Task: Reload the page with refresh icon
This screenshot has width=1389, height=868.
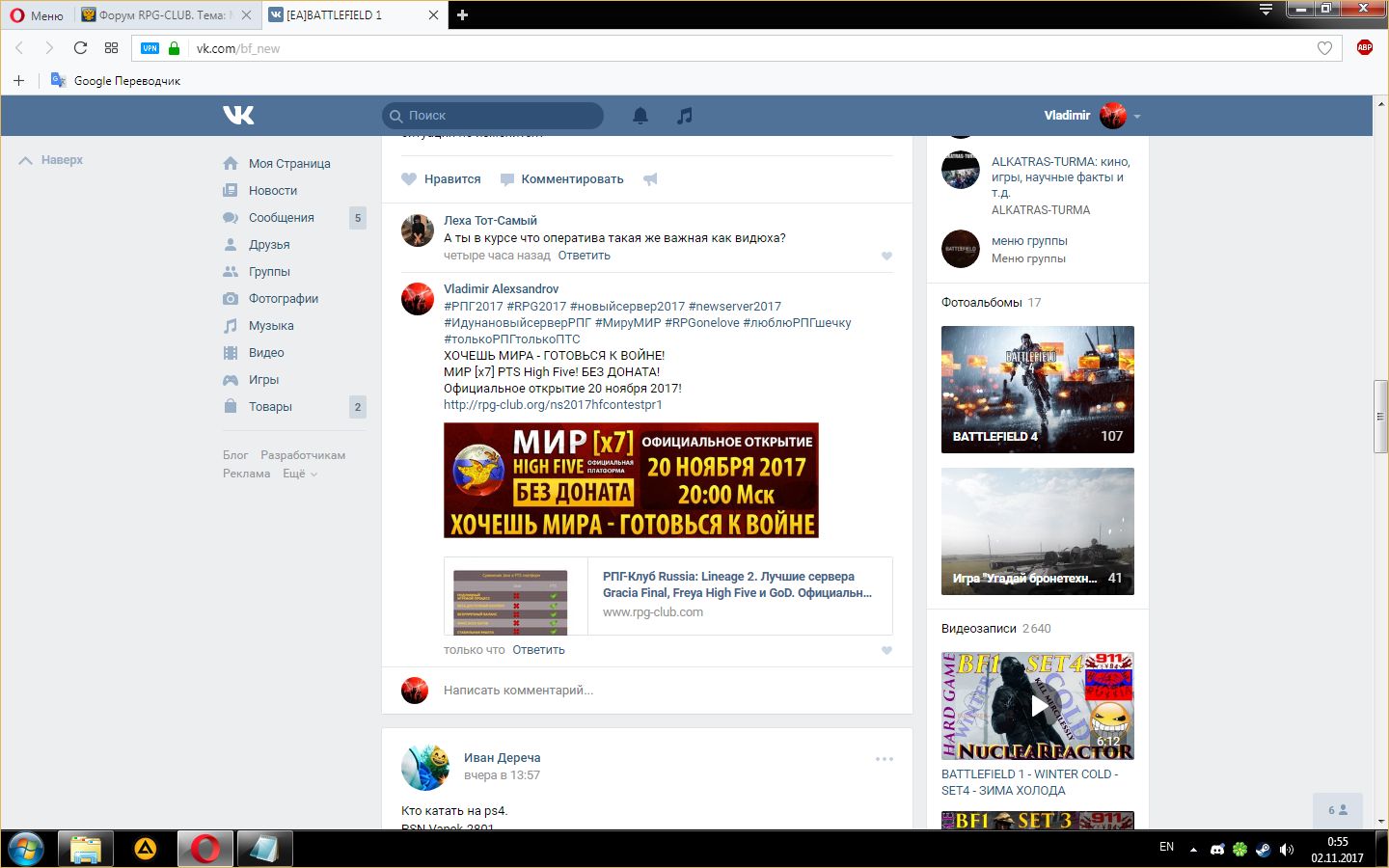Action: click(80, 47)
